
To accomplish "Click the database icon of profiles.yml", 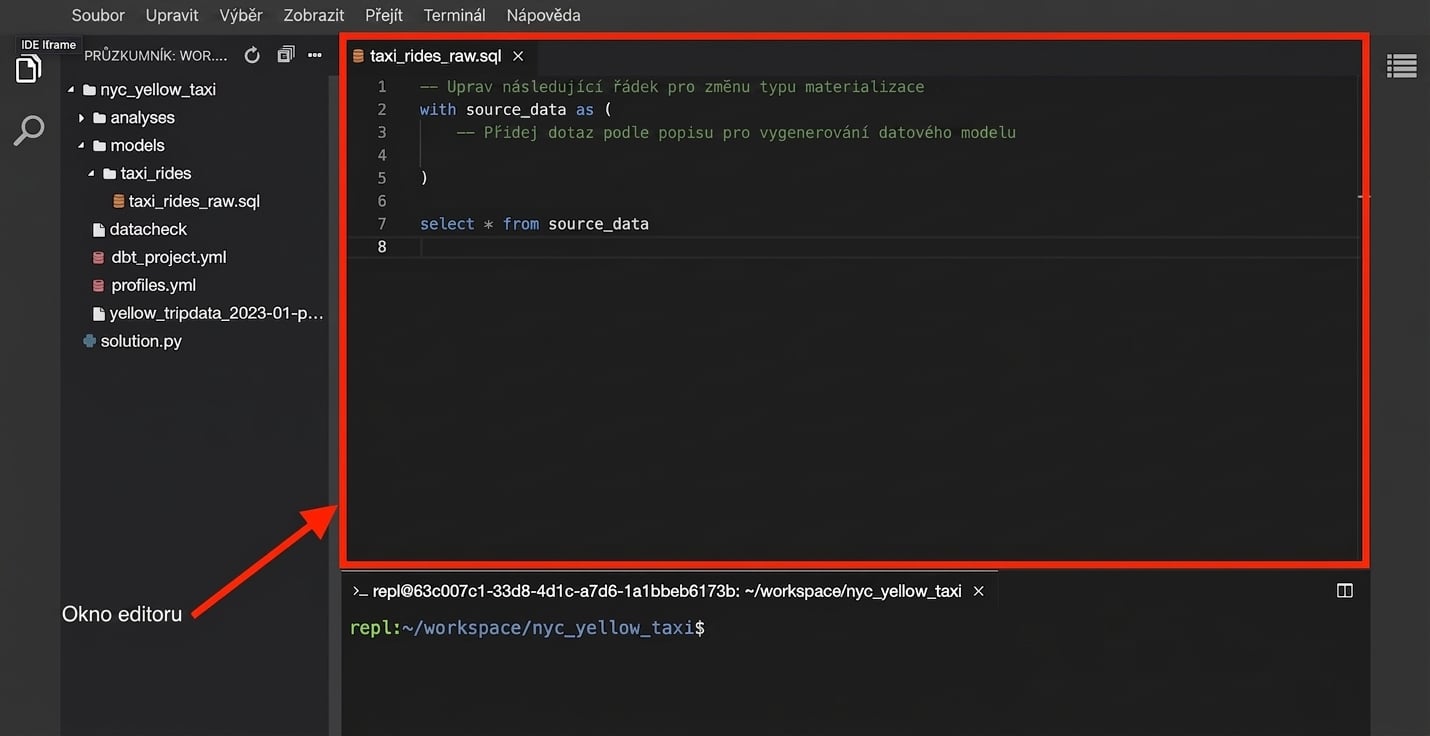I will click(x=98, y=285).
